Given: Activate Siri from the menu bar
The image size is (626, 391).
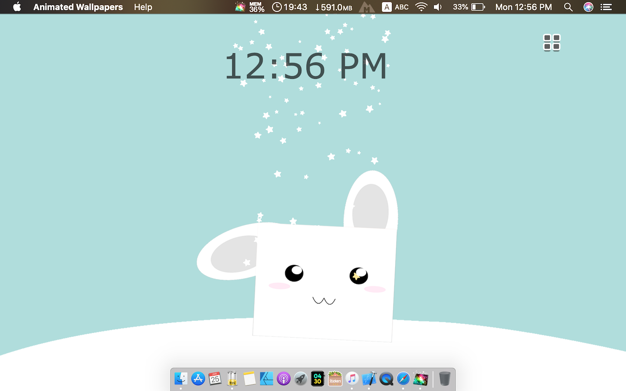Looking at the screenshot, I should tap(588, 7).
